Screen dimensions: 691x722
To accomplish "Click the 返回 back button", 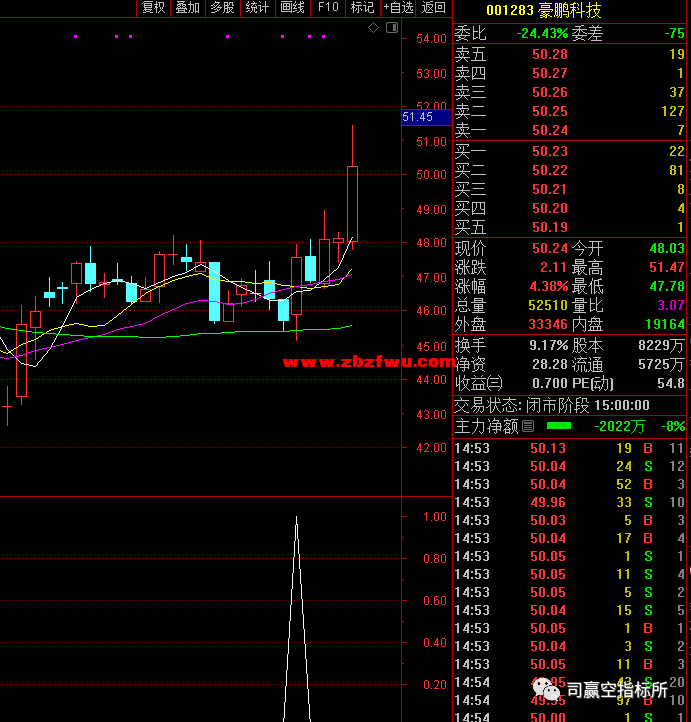I will [x=434, y=8].
